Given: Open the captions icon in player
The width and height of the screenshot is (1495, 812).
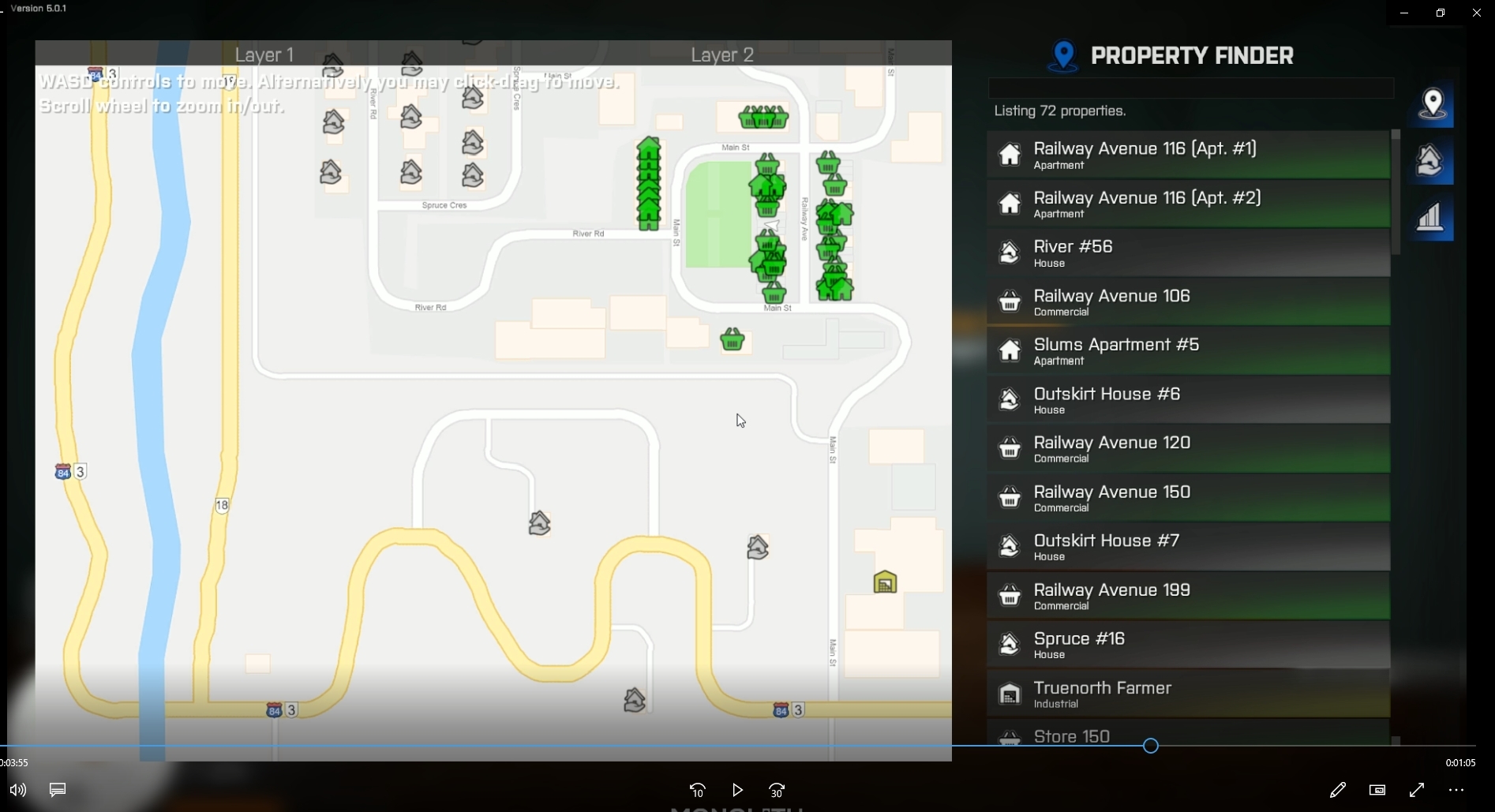Looking at the screenshot, I should click(58, 790).
